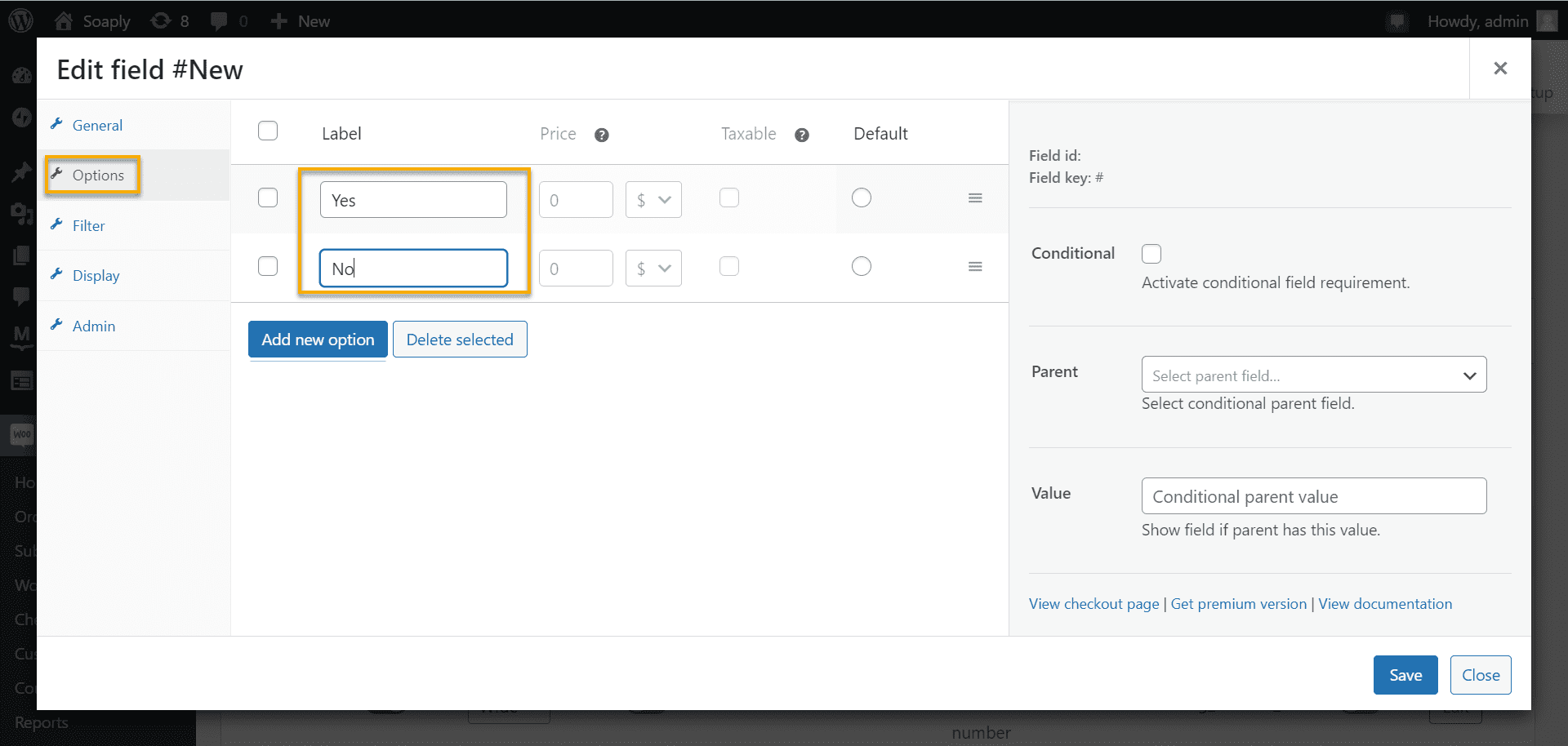The height and width of the screenshot is (746, 1568).
Task: Open Reports in the WooCommerce sidebar
Action: click(x=42, y=722)
